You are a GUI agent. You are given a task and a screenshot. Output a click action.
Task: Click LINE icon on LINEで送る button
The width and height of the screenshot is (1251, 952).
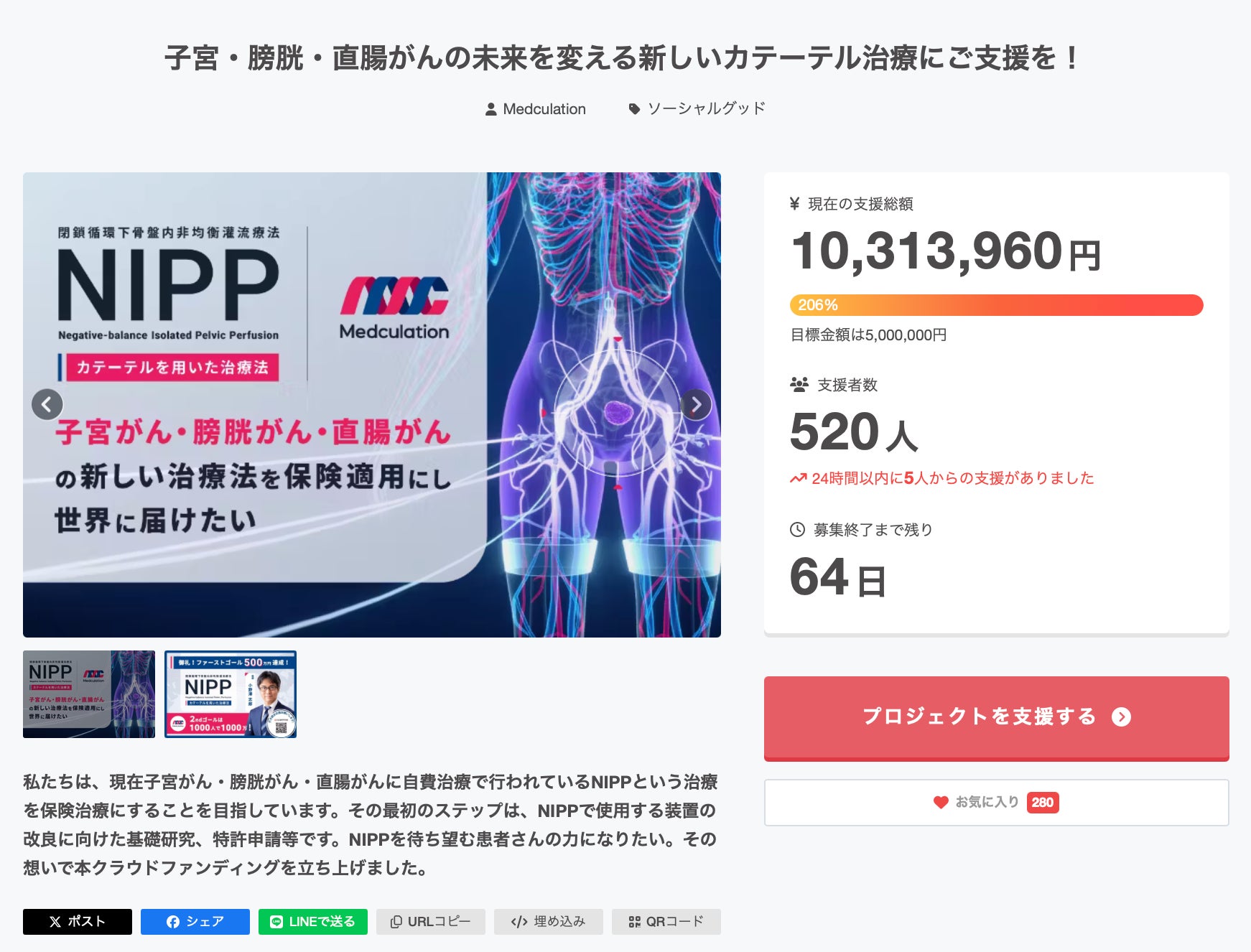(276, 922)
